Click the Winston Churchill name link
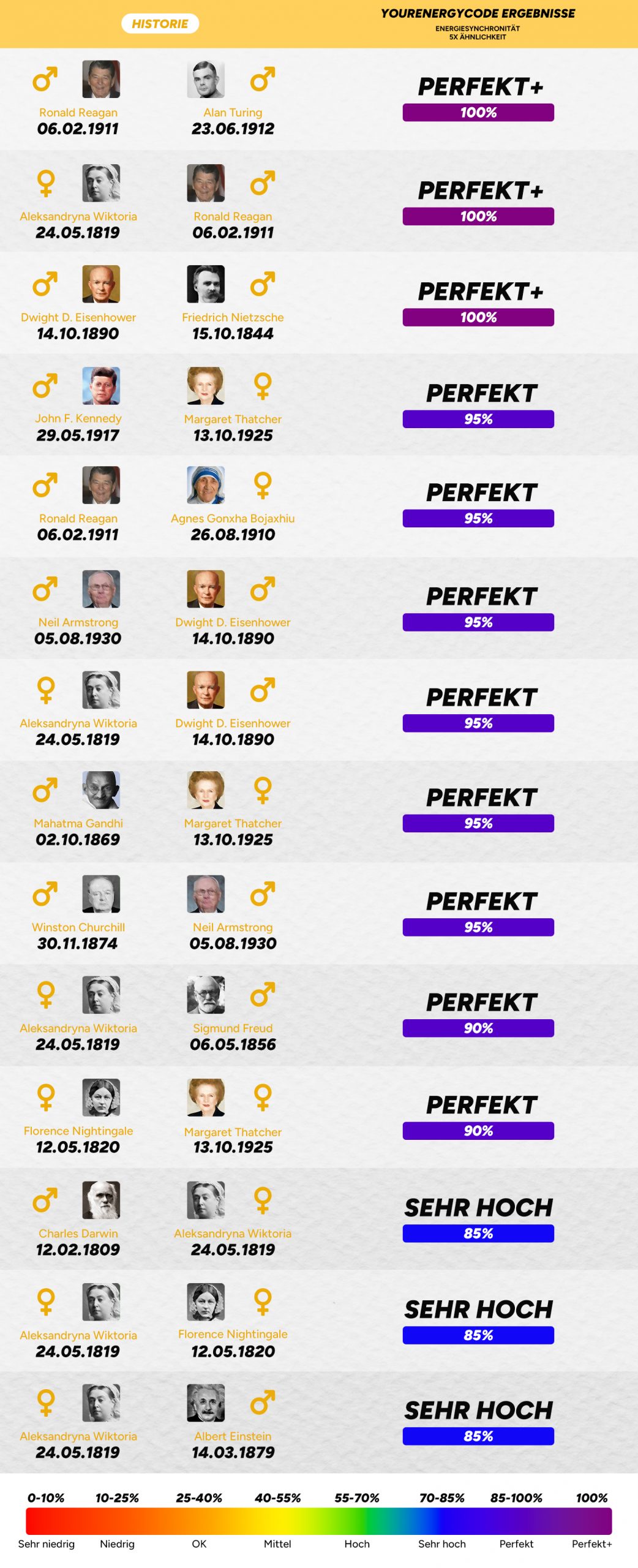This screenshot has height=1568, width=638. [78, 927]
